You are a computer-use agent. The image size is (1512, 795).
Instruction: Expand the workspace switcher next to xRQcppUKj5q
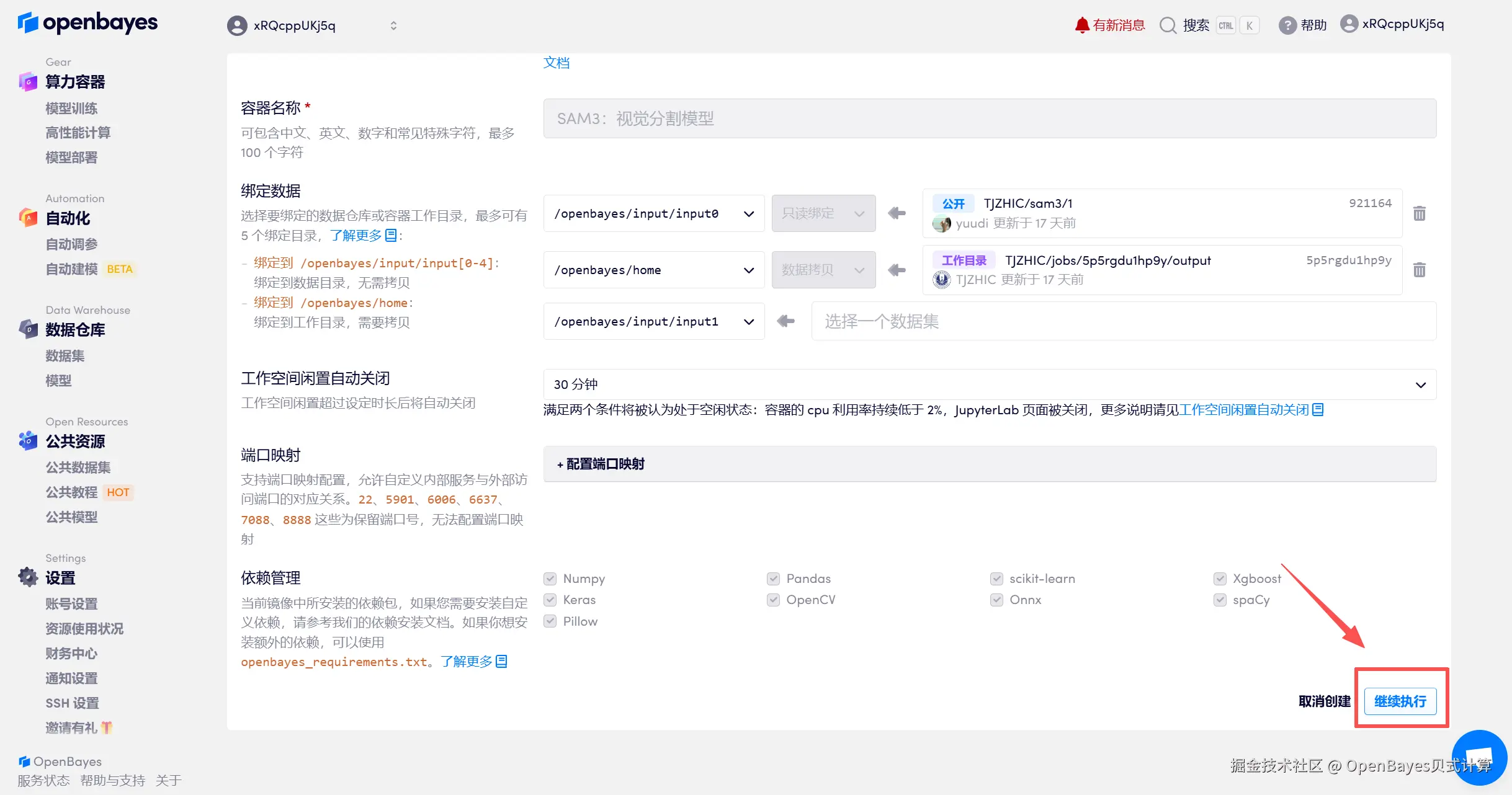click(393, 25)
